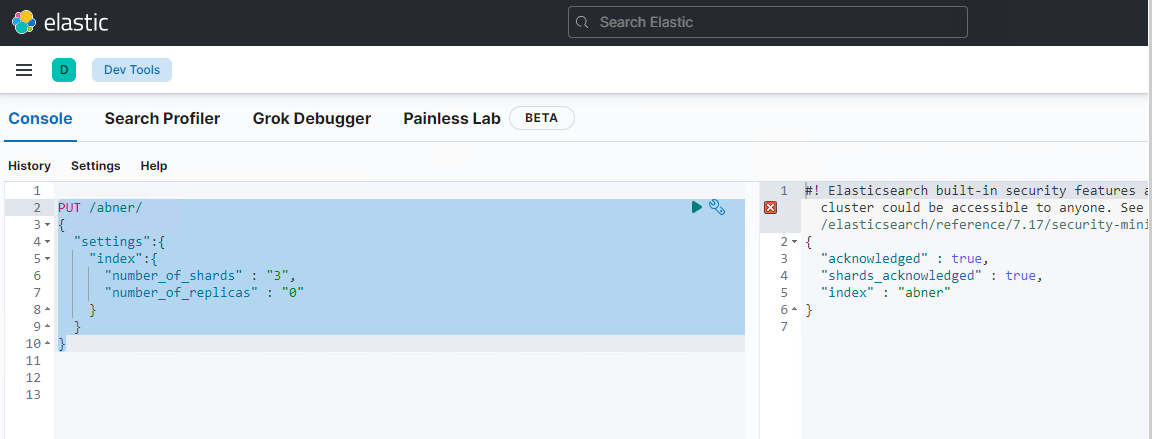Image resolution: width=1152 pixels, height=439 pixels.
Task: Switch to the Console tab
Action: 40,118
